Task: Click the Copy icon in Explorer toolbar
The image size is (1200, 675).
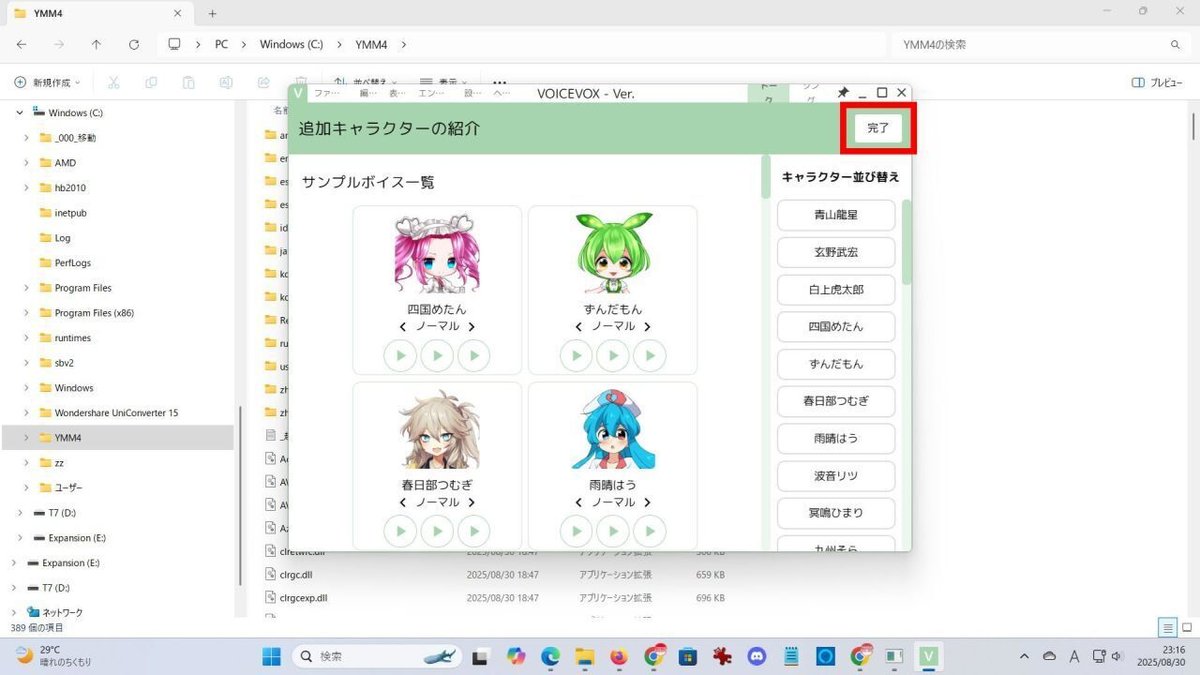Action: [x=151, y=82]
